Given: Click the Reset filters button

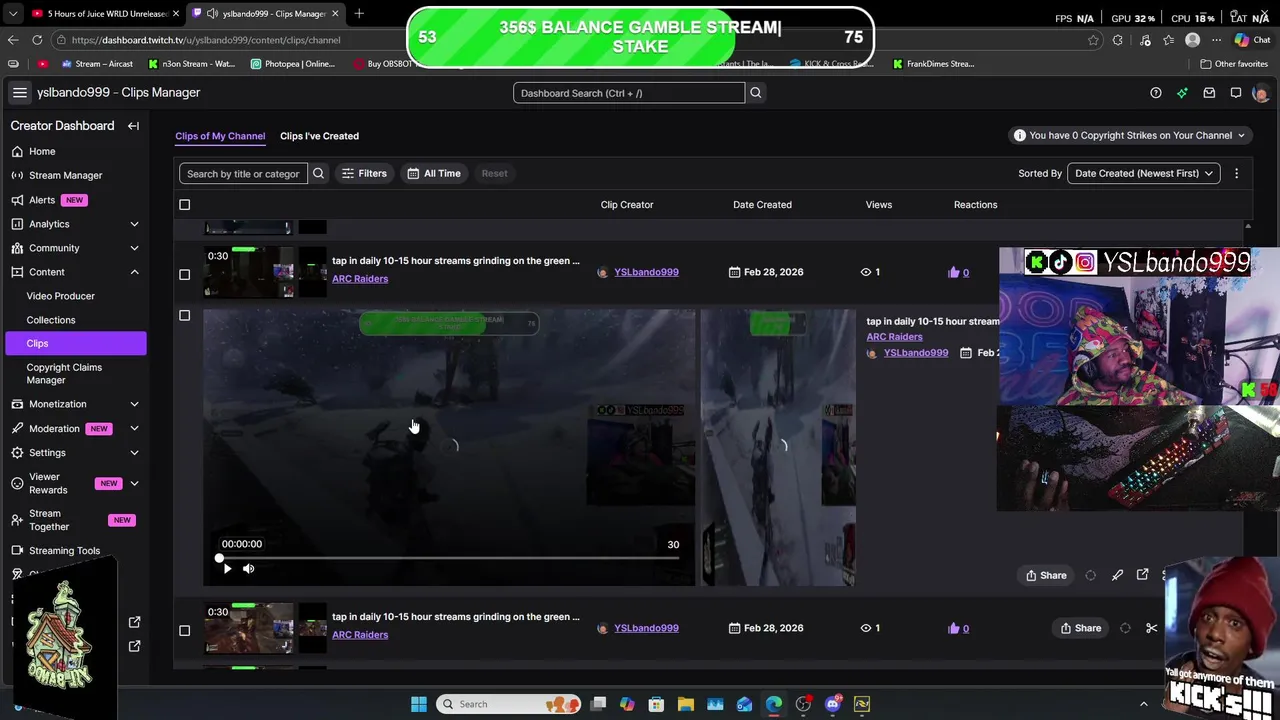Looking at the screenshot, I should tap(494, 173).
